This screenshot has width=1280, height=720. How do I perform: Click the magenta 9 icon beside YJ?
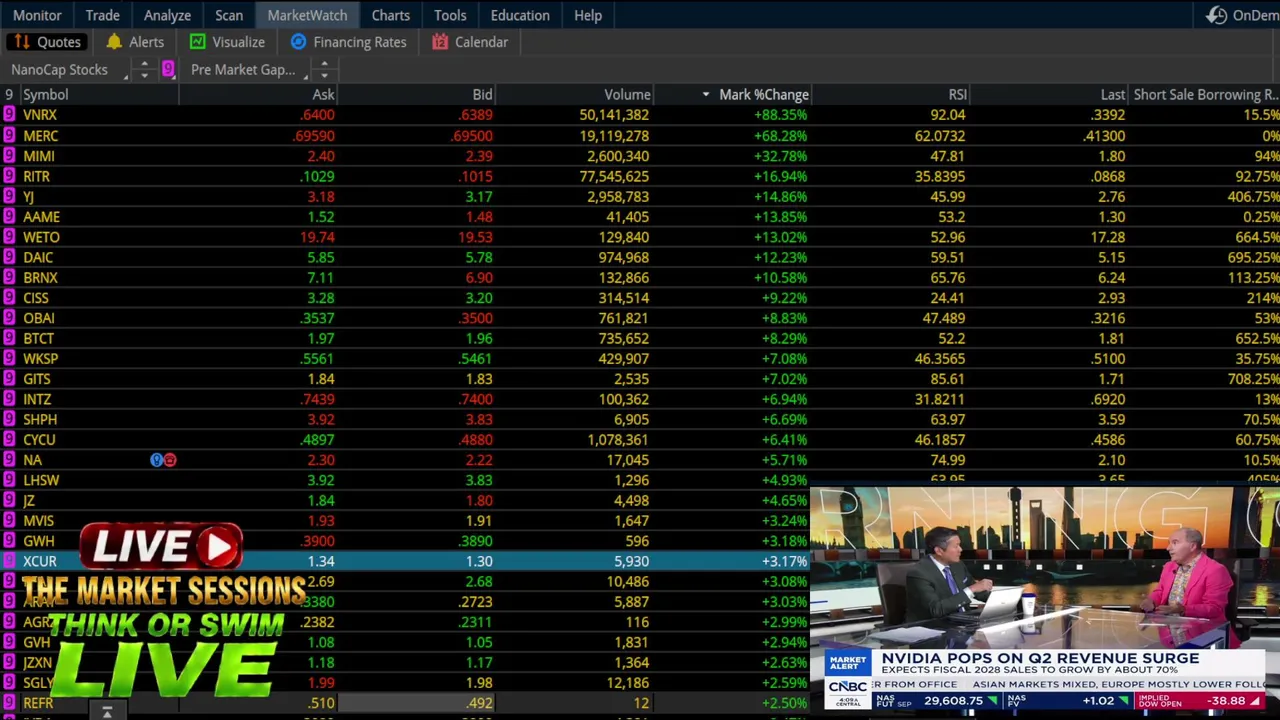point(9,196)
